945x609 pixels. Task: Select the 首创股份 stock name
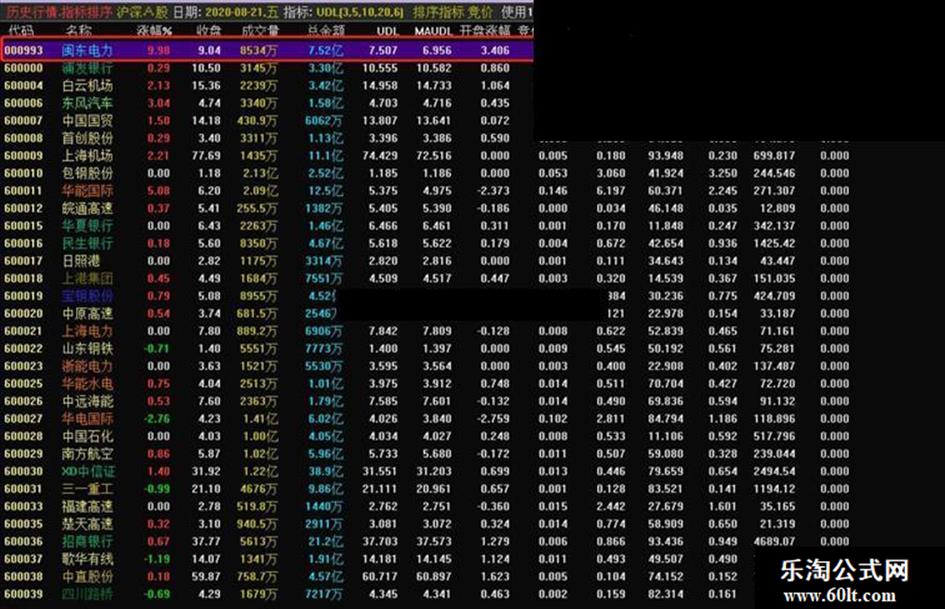pyautogui.click(x=87, y=138)
